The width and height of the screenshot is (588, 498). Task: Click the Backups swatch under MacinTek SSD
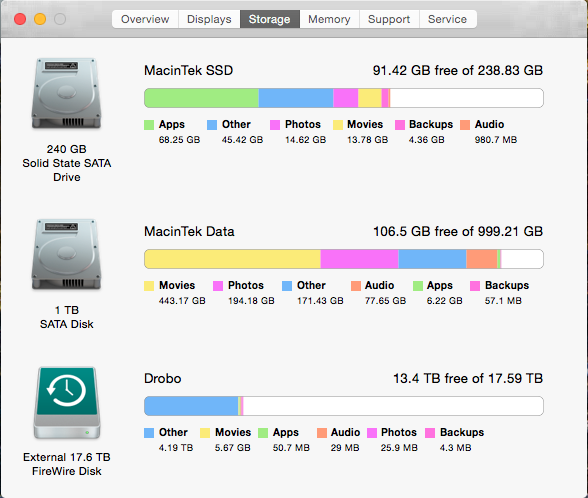tap(400, 125)
